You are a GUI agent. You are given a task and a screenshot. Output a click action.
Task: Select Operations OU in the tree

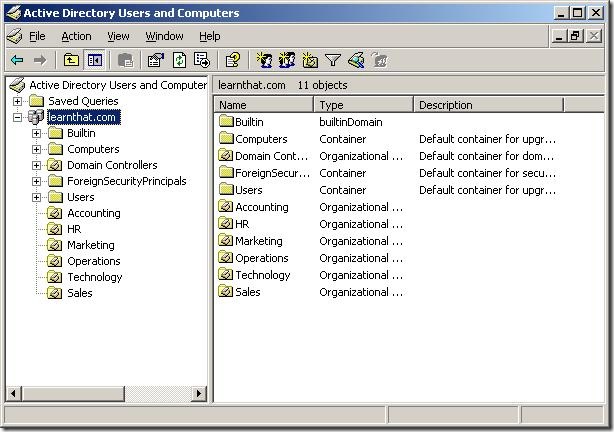pyautogui.click(x=94, y=261)
